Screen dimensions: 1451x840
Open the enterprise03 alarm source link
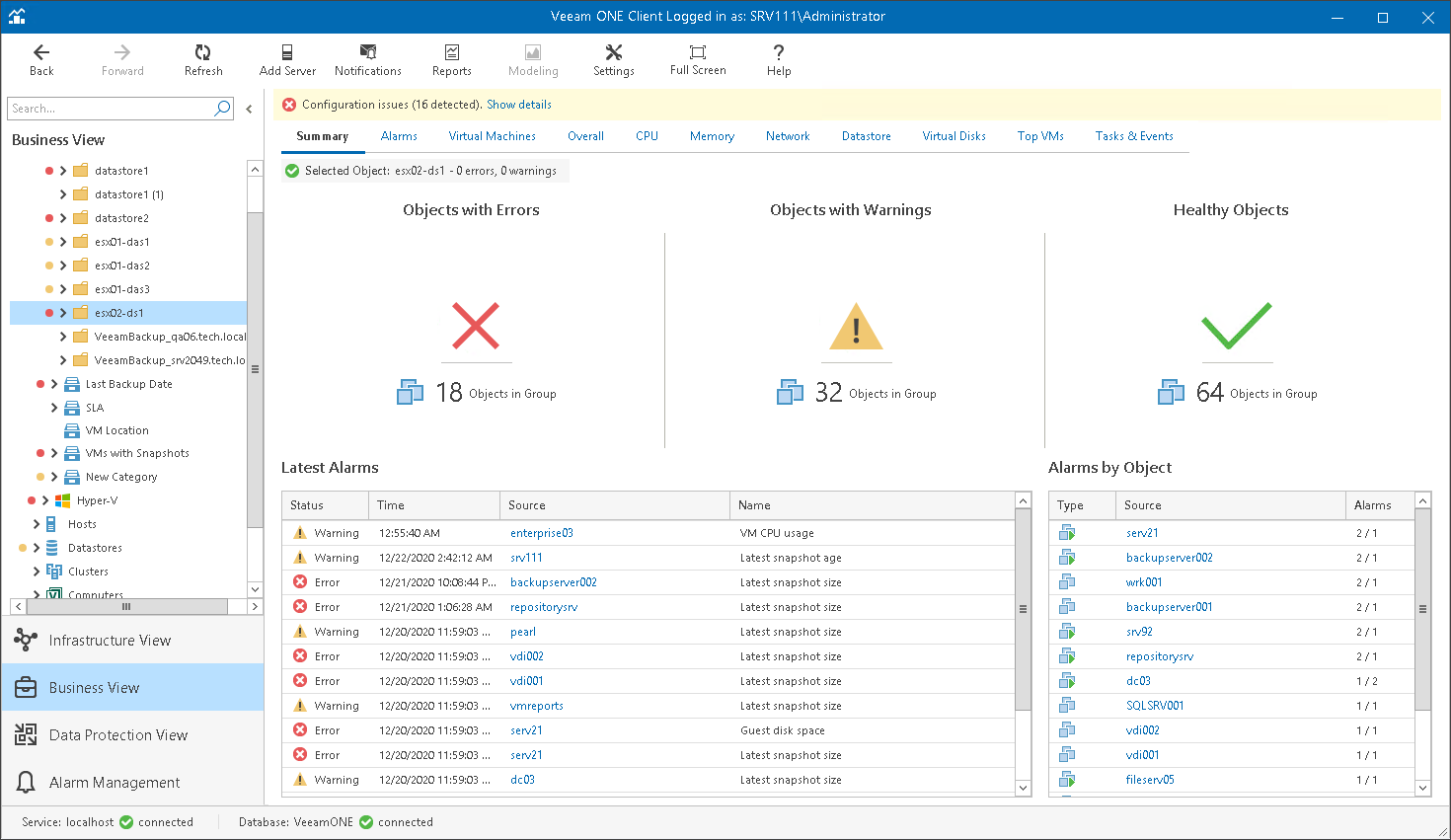pos(541,533)
